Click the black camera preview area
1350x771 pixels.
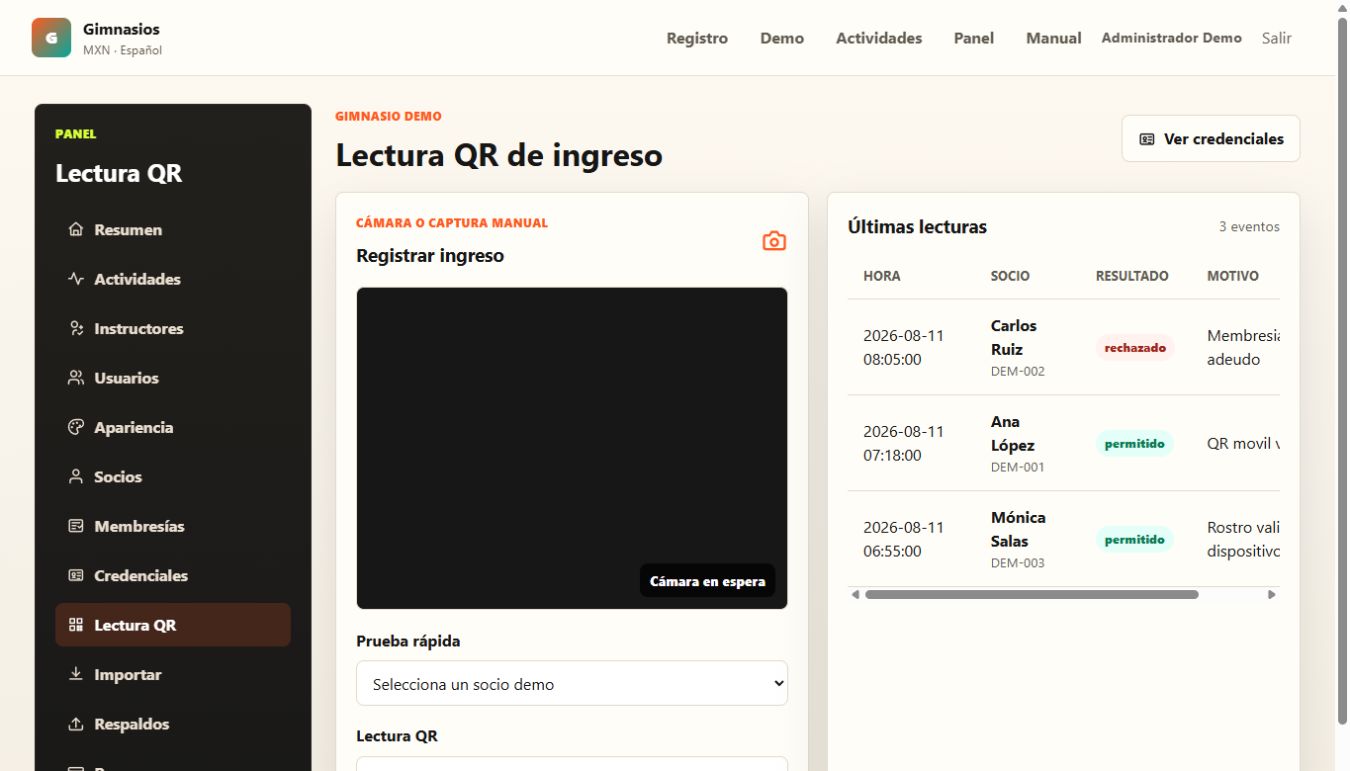click(x=572, y=448)
